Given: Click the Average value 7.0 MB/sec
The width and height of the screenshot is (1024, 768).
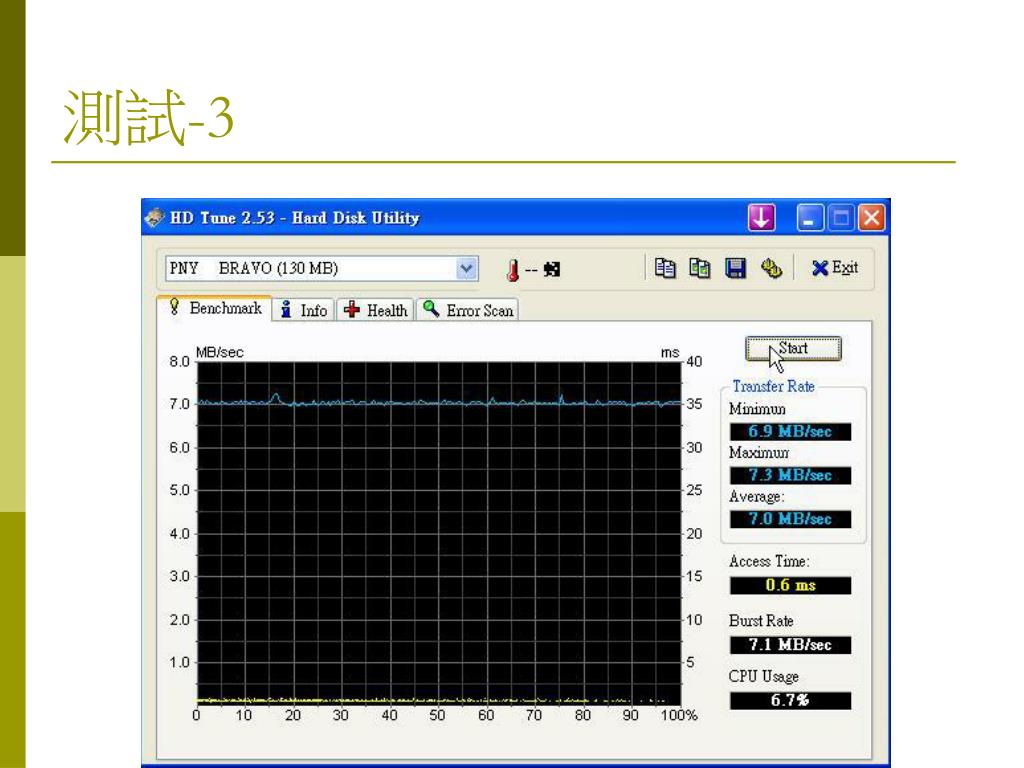Looking at the screenshot, I should coord(790,519).
